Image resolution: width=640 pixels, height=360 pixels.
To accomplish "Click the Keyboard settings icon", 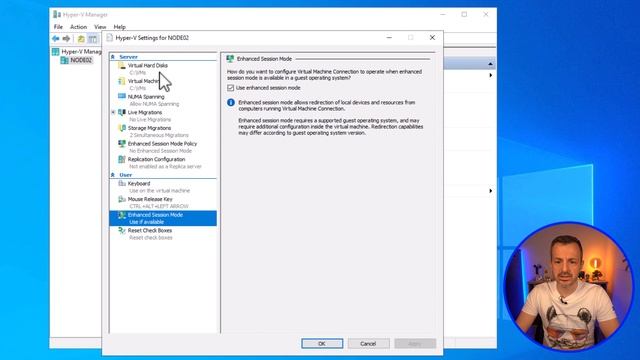I will point(122,184).
